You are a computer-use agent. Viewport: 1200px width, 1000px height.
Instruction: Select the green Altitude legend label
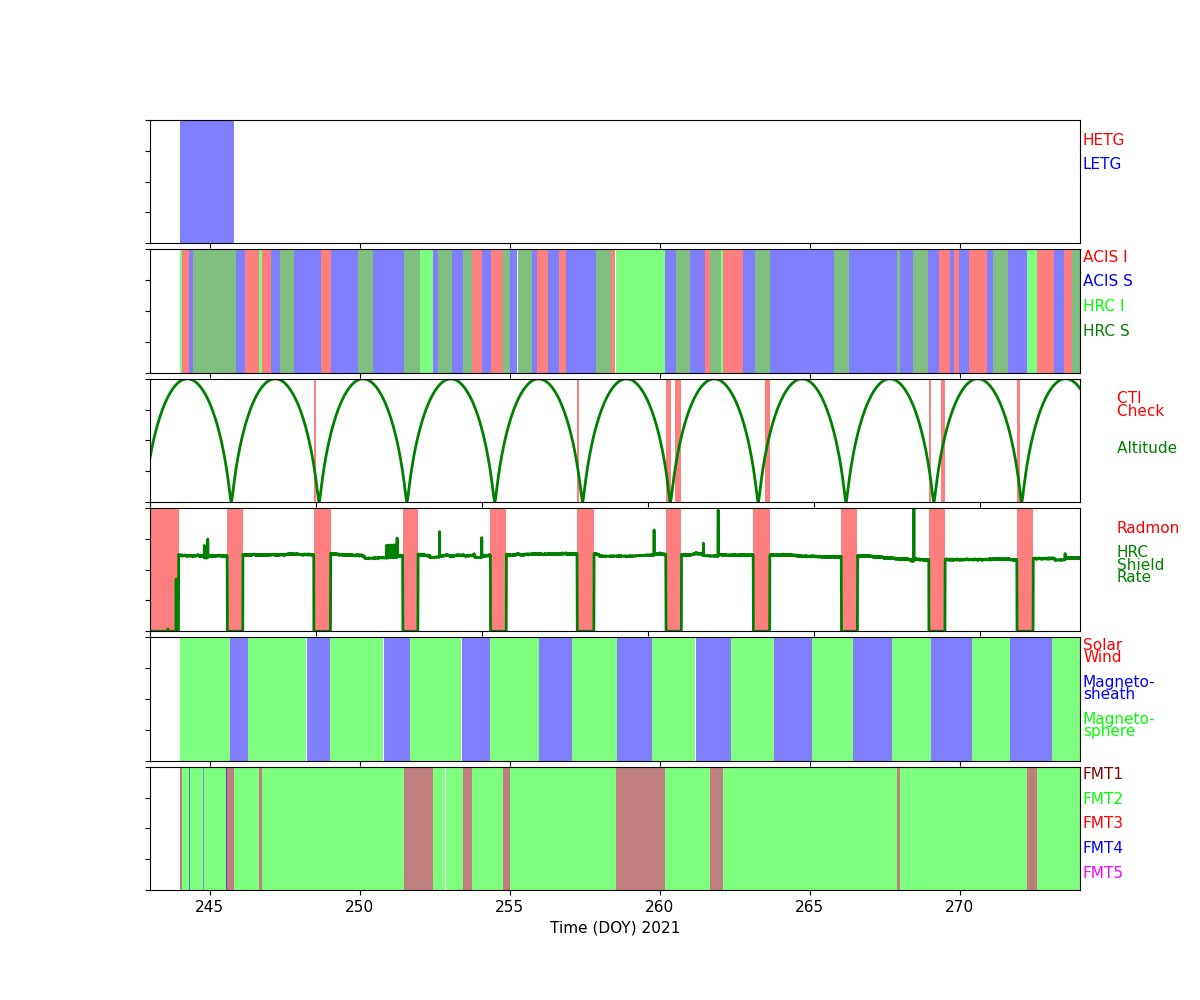click(1146, 448)
